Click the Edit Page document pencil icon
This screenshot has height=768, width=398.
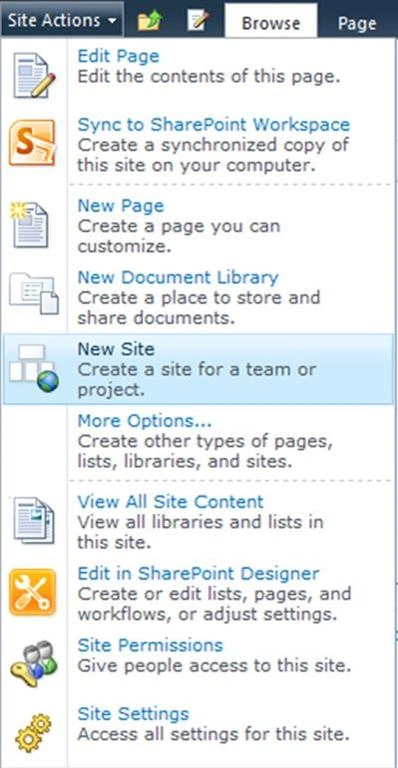(x=33, y=76)
